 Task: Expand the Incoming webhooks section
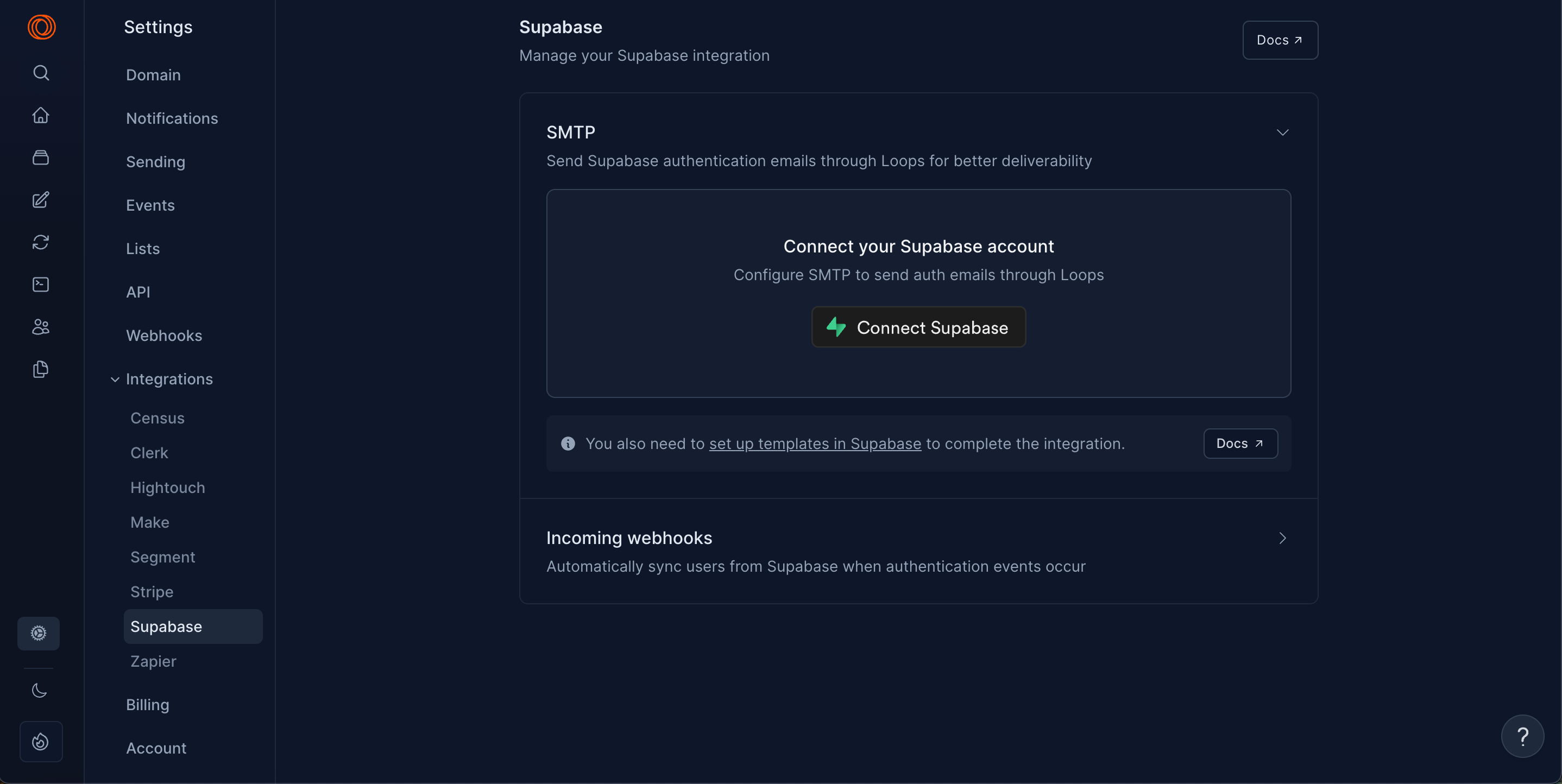tap(1282, 538)
